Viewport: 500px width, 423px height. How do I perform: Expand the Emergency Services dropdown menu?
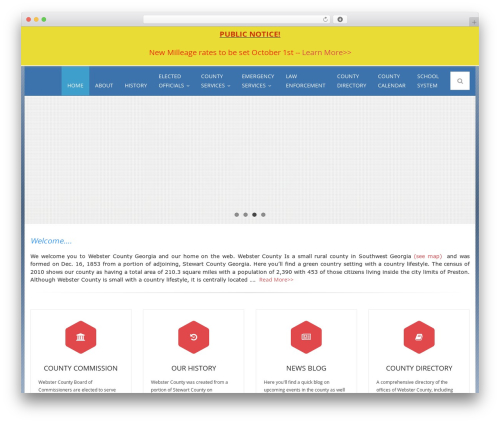pos(258,81)
